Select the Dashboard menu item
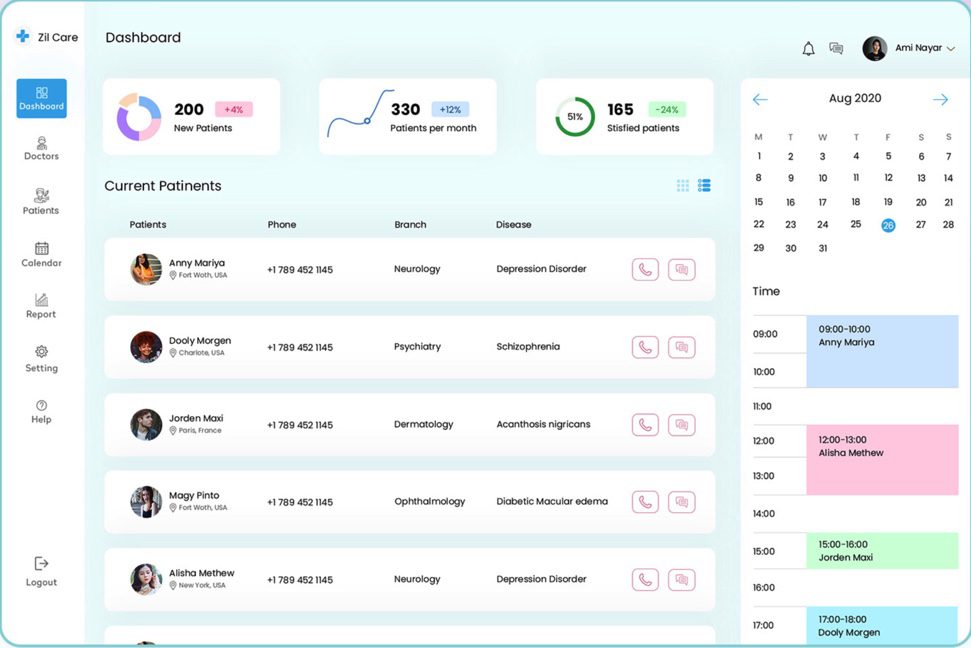Screen dimensions: 971x648 coord(41,97)
